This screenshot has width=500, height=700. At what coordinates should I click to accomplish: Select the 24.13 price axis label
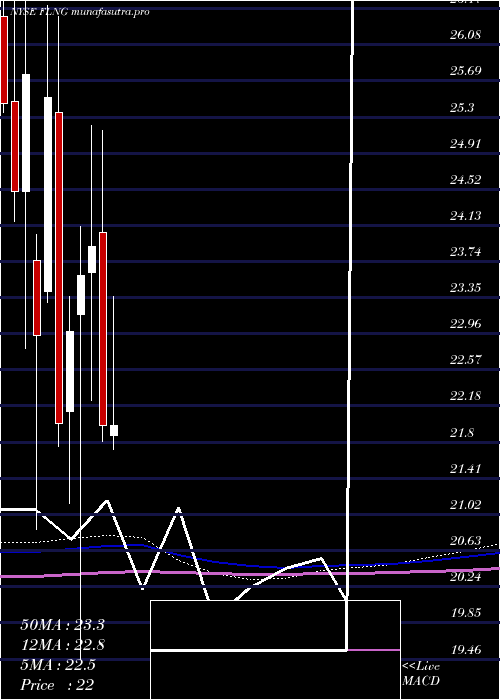click(x=465, y=216)
